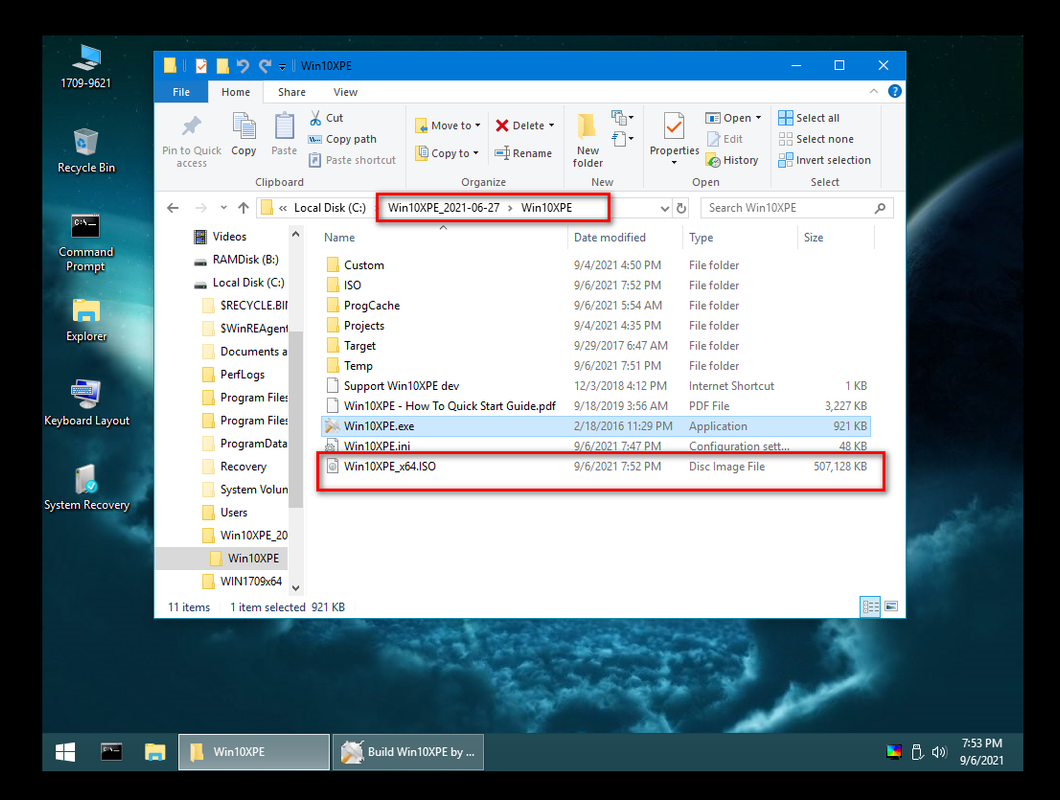Screen dimensions: 1060x800
Task: Expand Easy access dropdown in ribbon
Action: coord(623,139)
